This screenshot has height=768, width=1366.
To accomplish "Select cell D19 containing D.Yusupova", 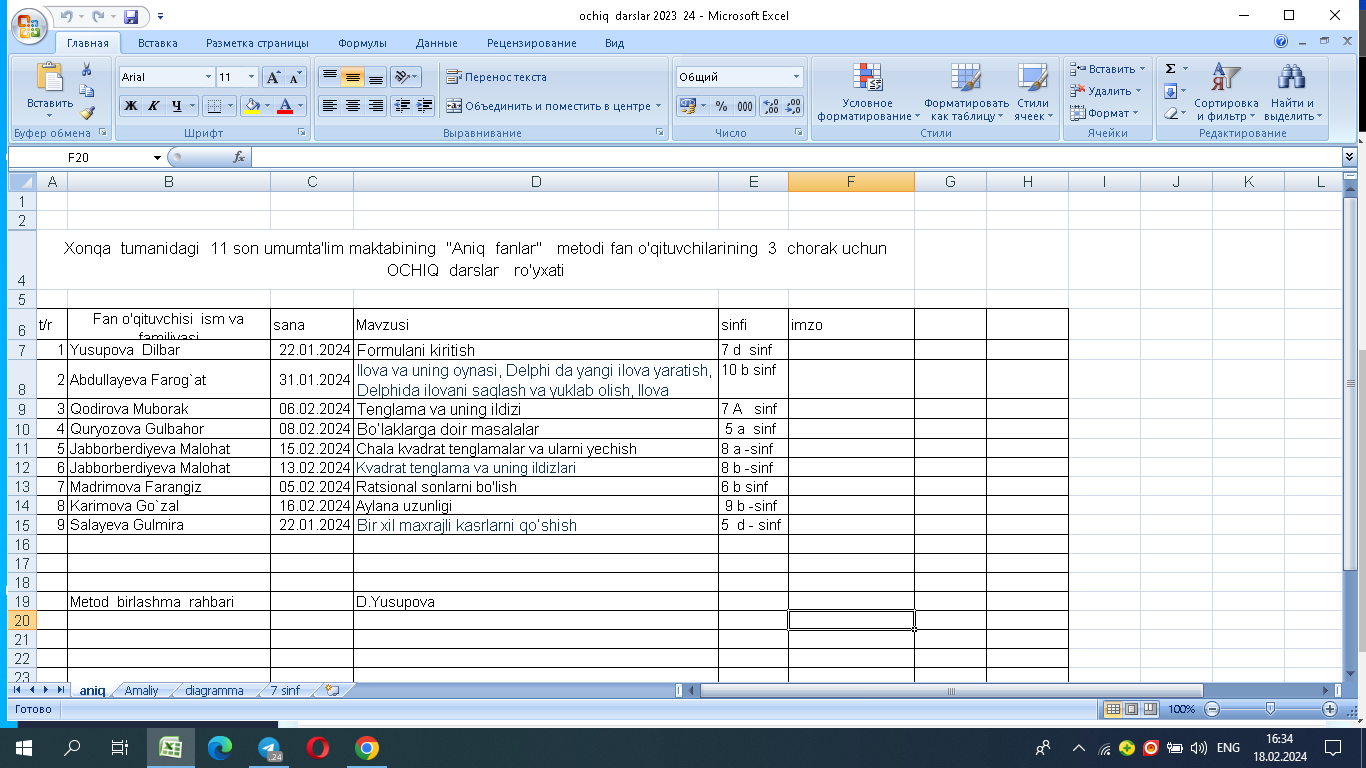I will point(535,602).
